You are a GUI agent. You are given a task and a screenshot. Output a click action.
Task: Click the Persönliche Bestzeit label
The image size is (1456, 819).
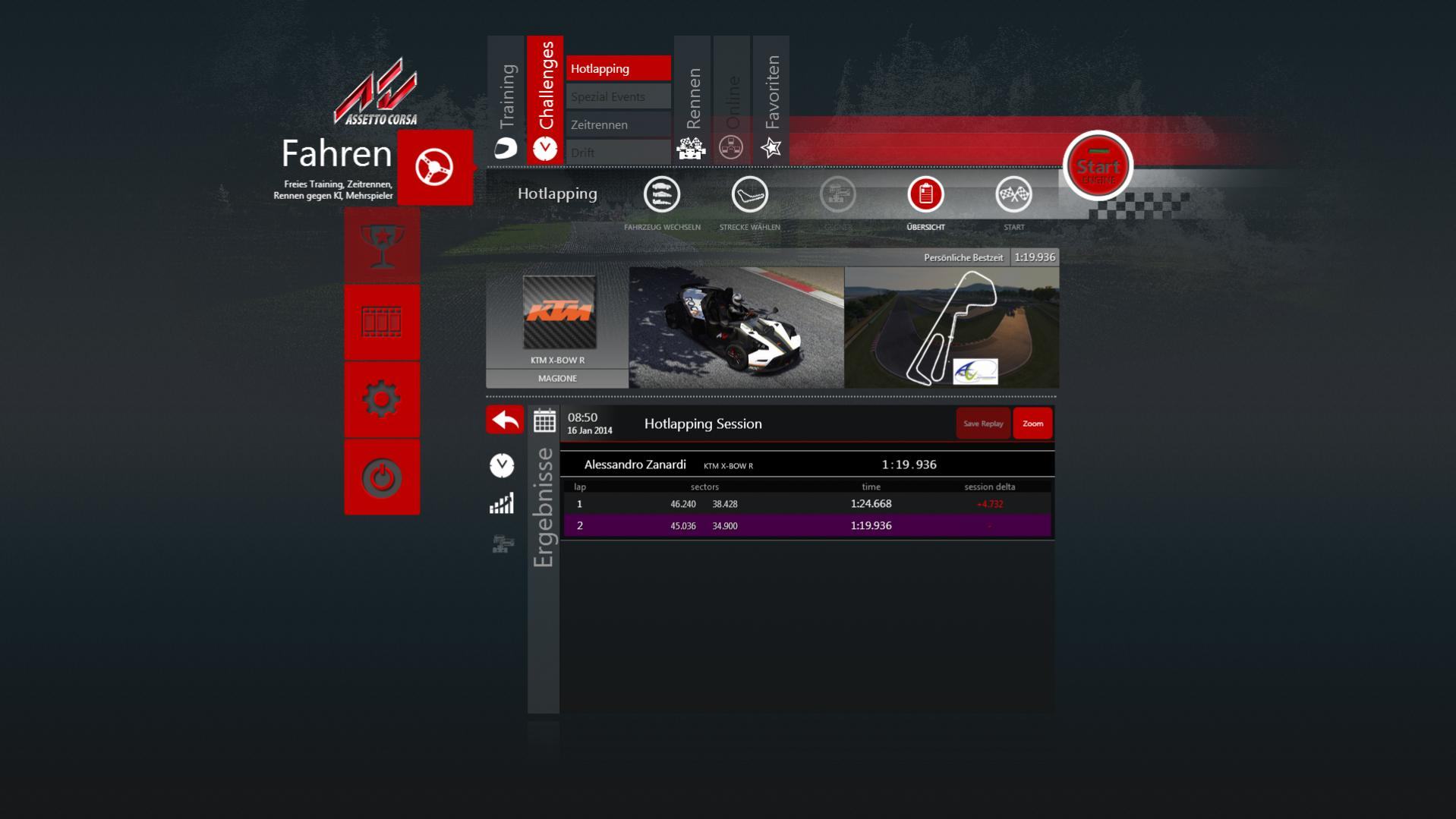coord(963,257)
